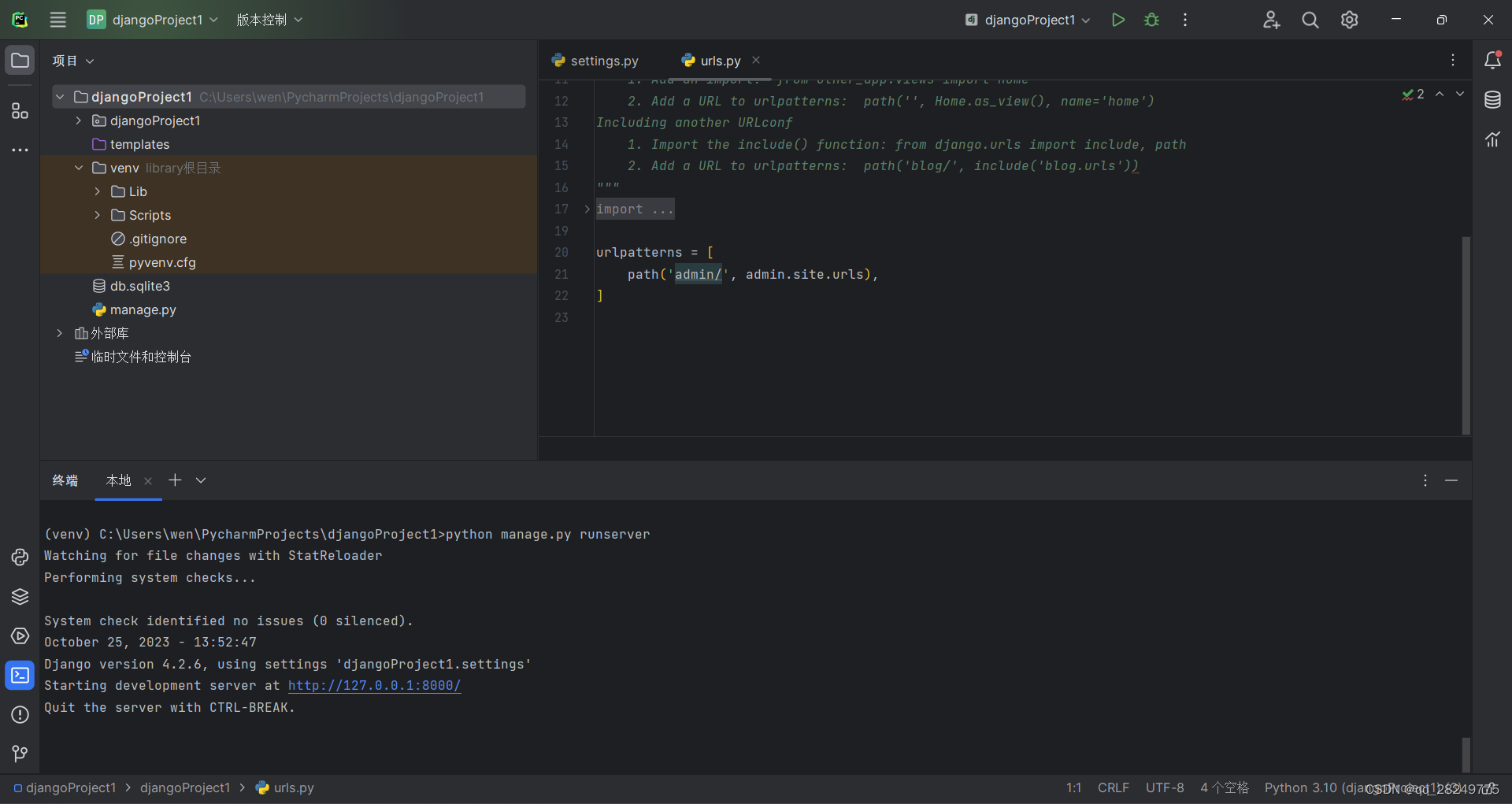Open the Database tool window
This screenshot has height=804, width=1512.
coord(1492,100)
